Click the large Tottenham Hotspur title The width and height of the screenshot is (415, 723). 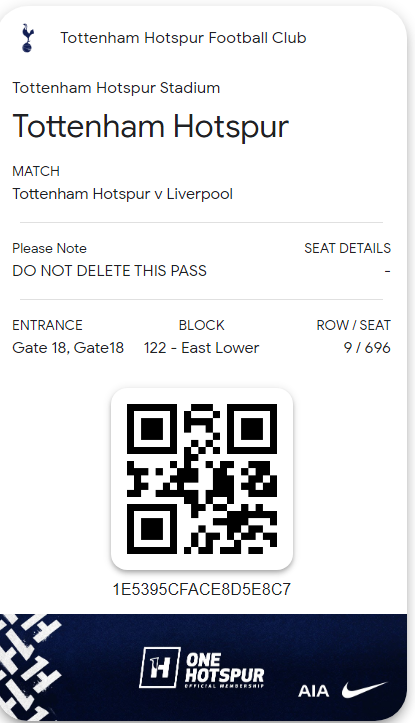coord(150,126)
